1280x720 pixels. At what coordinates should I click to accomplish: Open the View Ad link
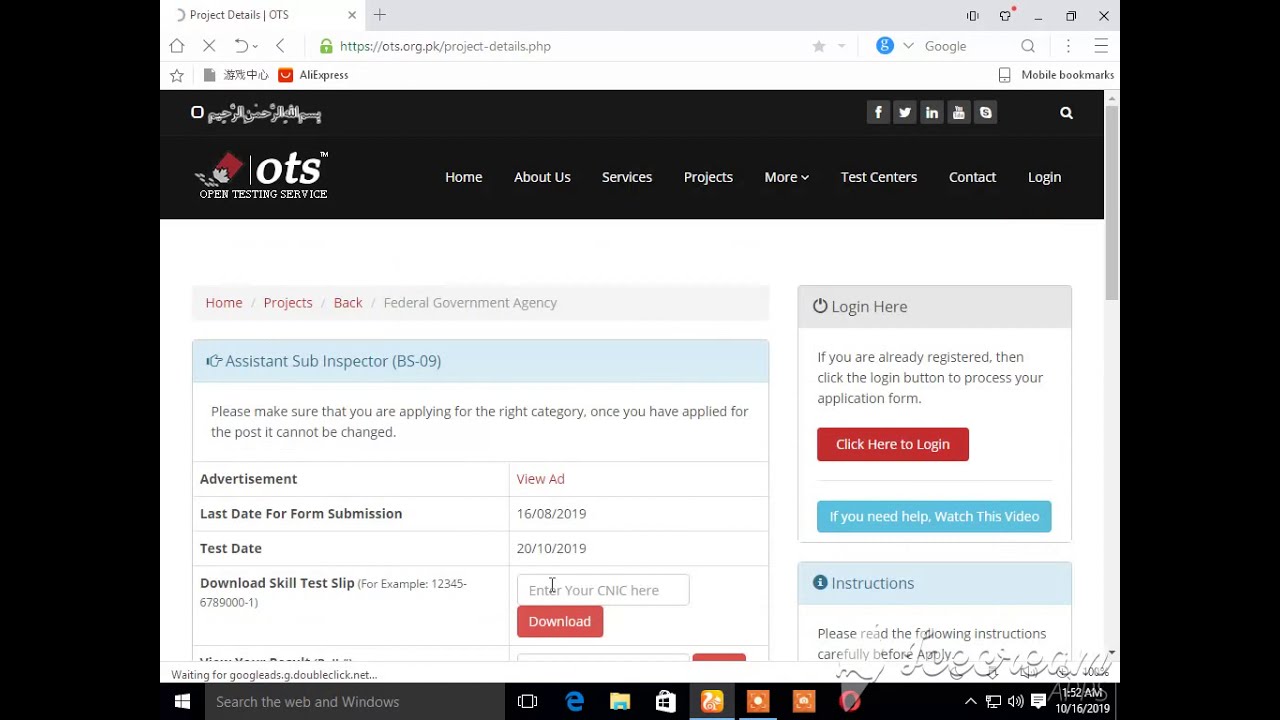coord(540,479)
